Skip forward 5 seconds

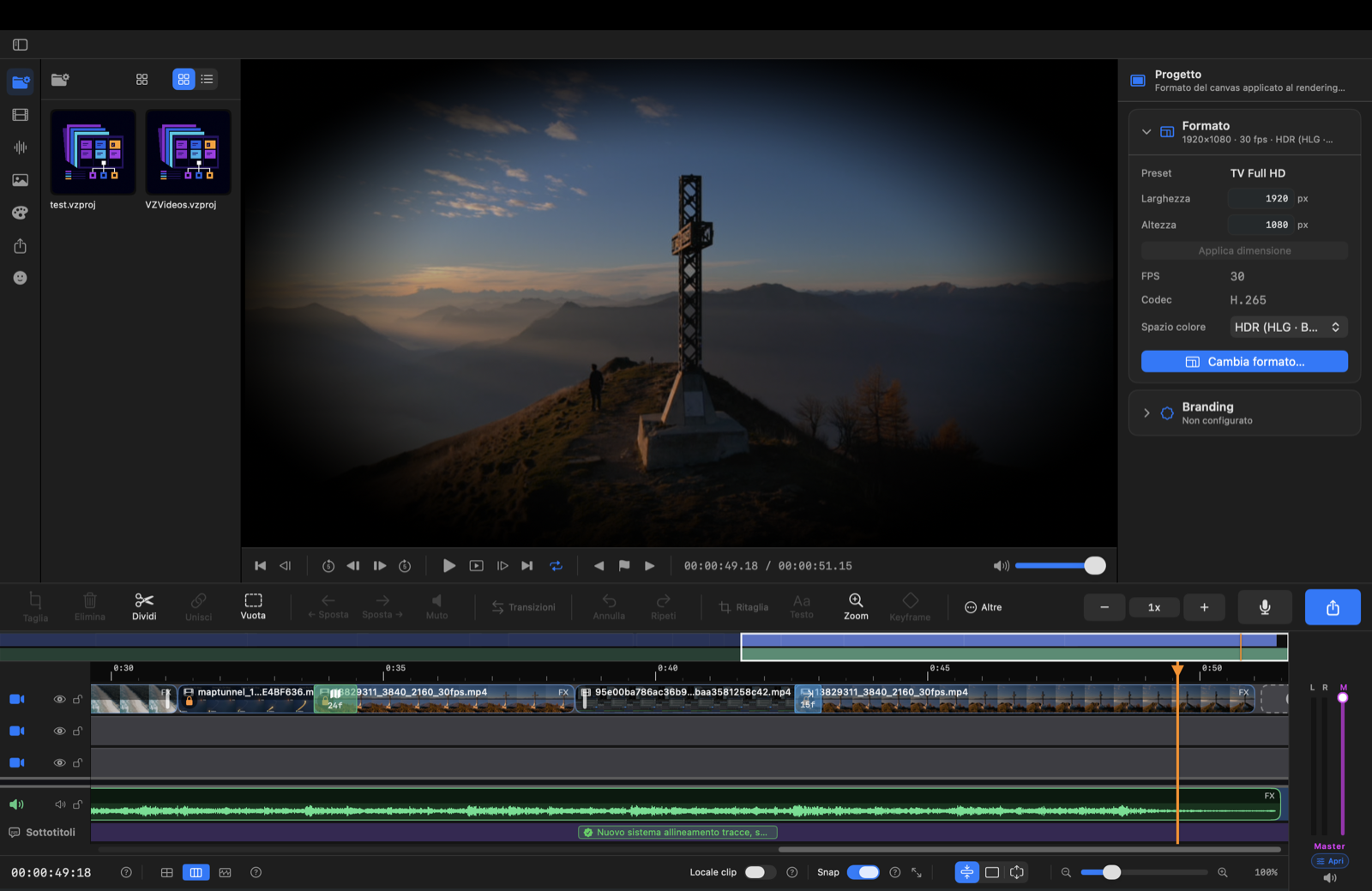click(405, 566)
